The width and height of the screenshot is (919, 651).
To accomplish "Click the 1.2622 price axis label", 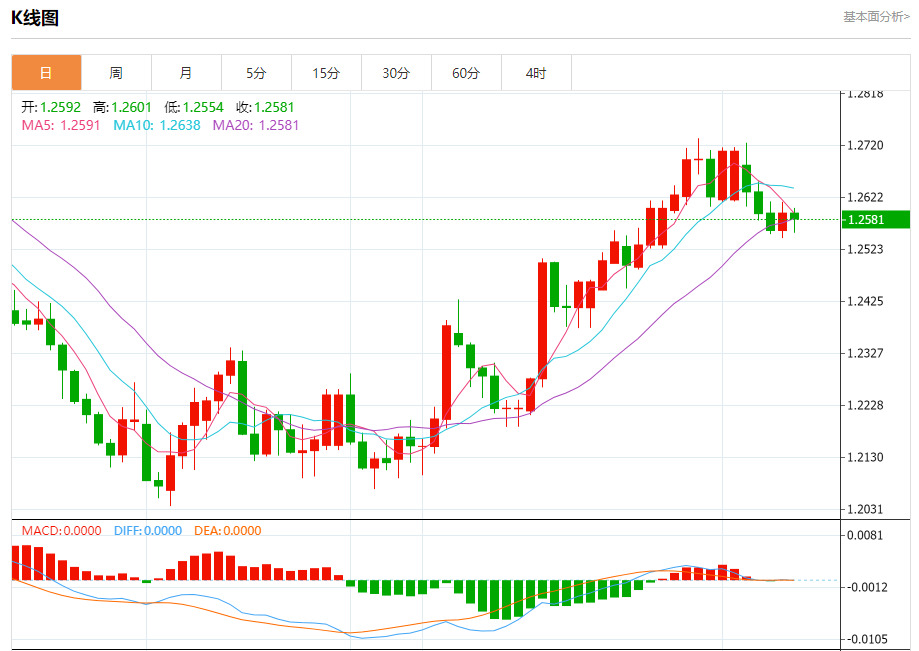I will click(866, 197).
